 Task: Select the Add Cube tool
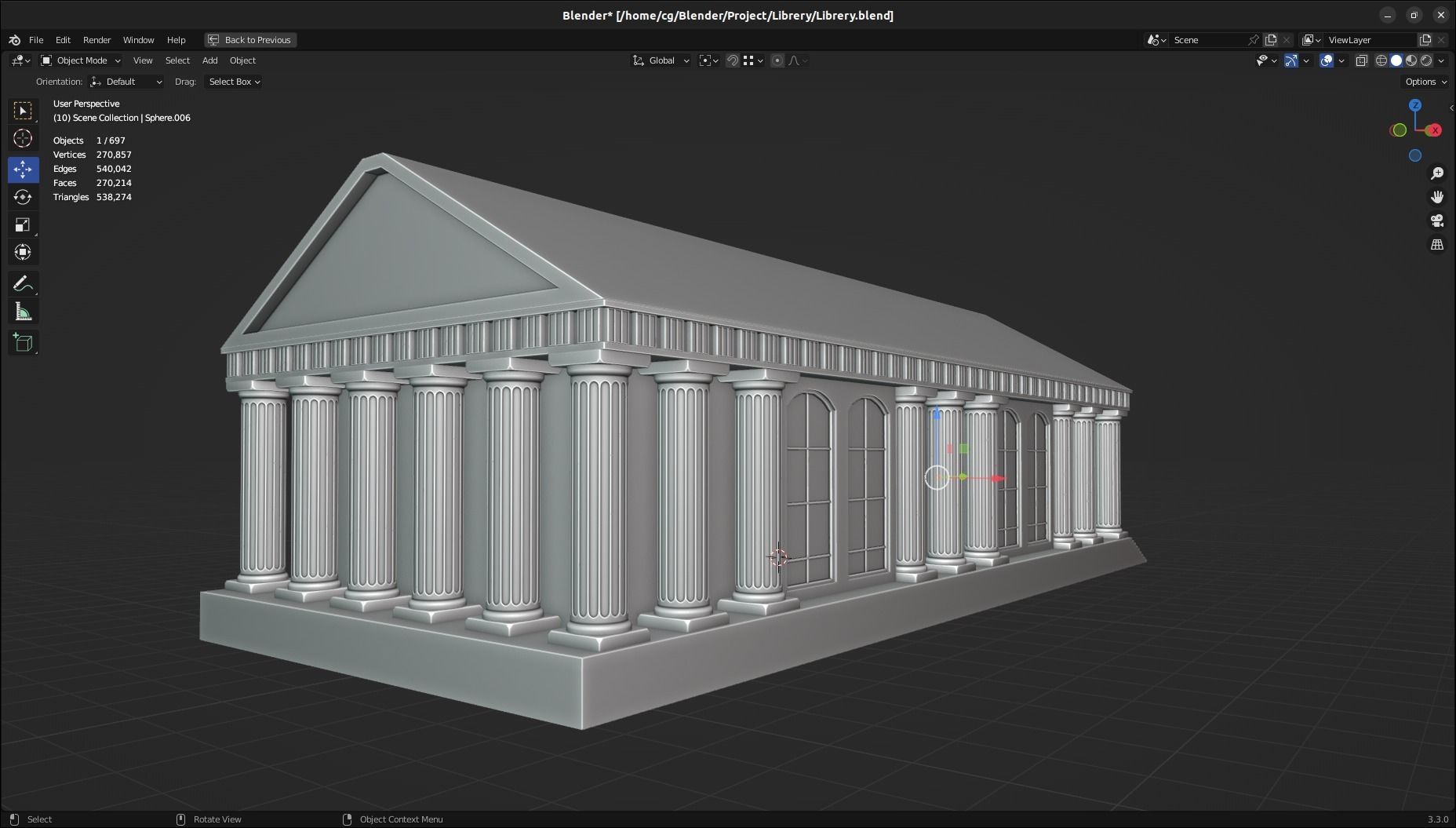point(23,342)
